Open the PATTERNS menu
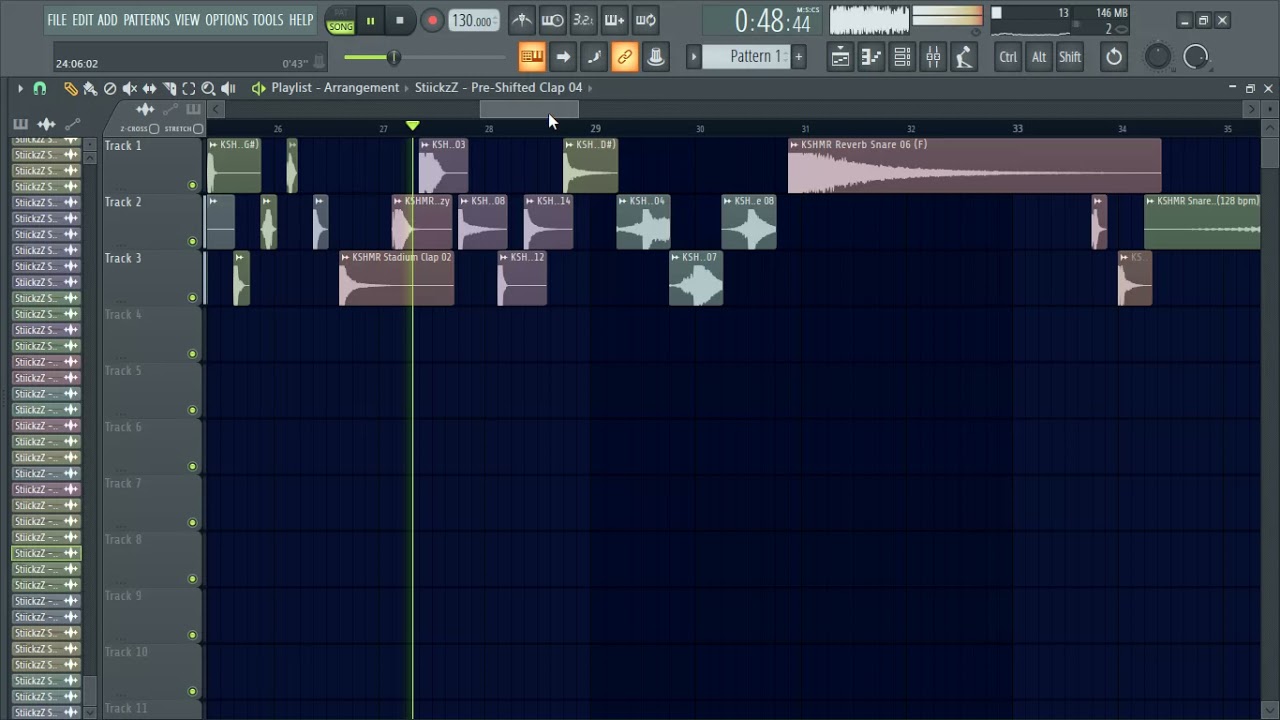This screenshot has width=1280, height=720. [x=146, y=20]
